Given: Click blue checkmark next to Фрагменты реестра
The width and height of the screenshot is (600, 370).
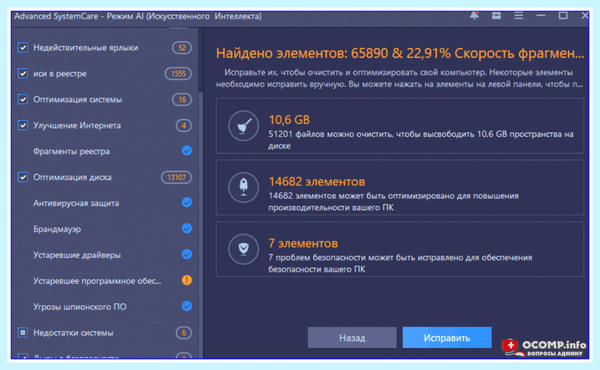Looking at the screenshot, I should (x=187, y=151).
